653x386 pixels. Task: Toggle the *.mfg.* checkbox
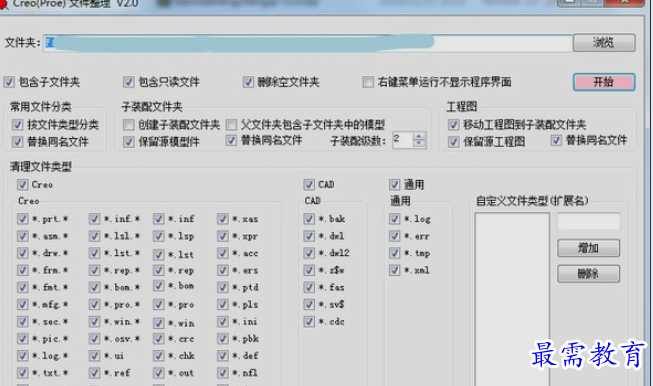(x=22, y=304)
